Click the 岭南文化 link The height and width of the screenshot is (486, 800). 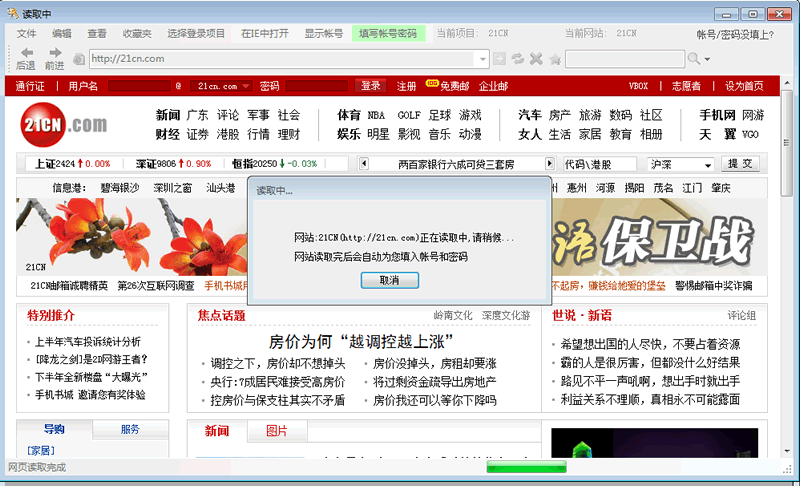453,316
